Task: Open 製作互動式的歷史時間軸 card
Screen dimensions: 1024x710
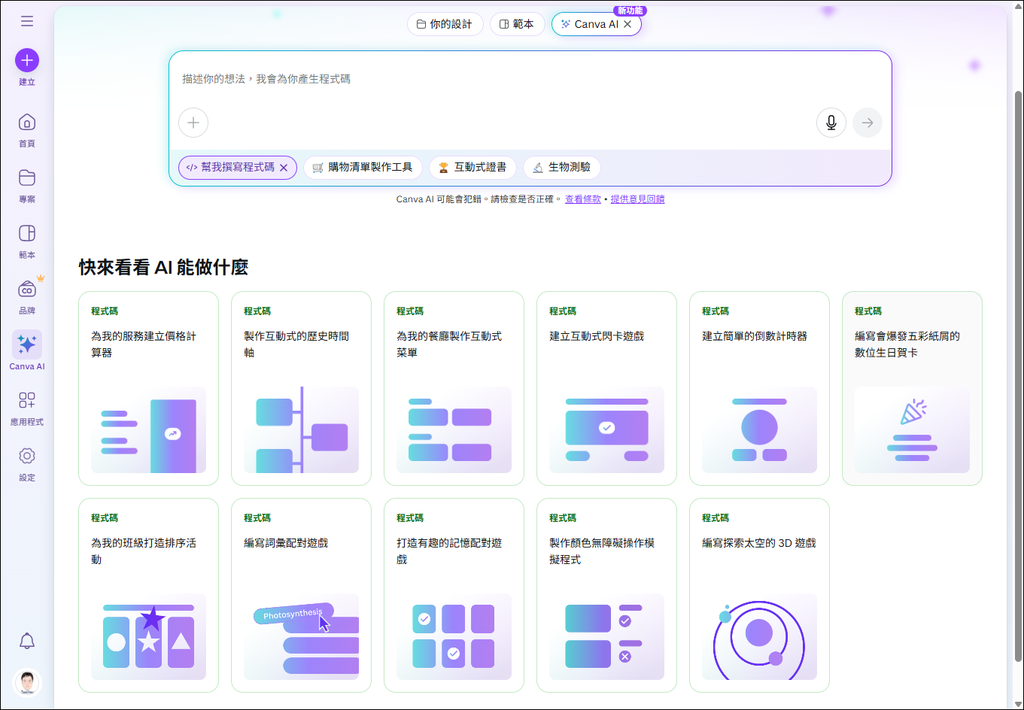Action: [x=301, y=389]
